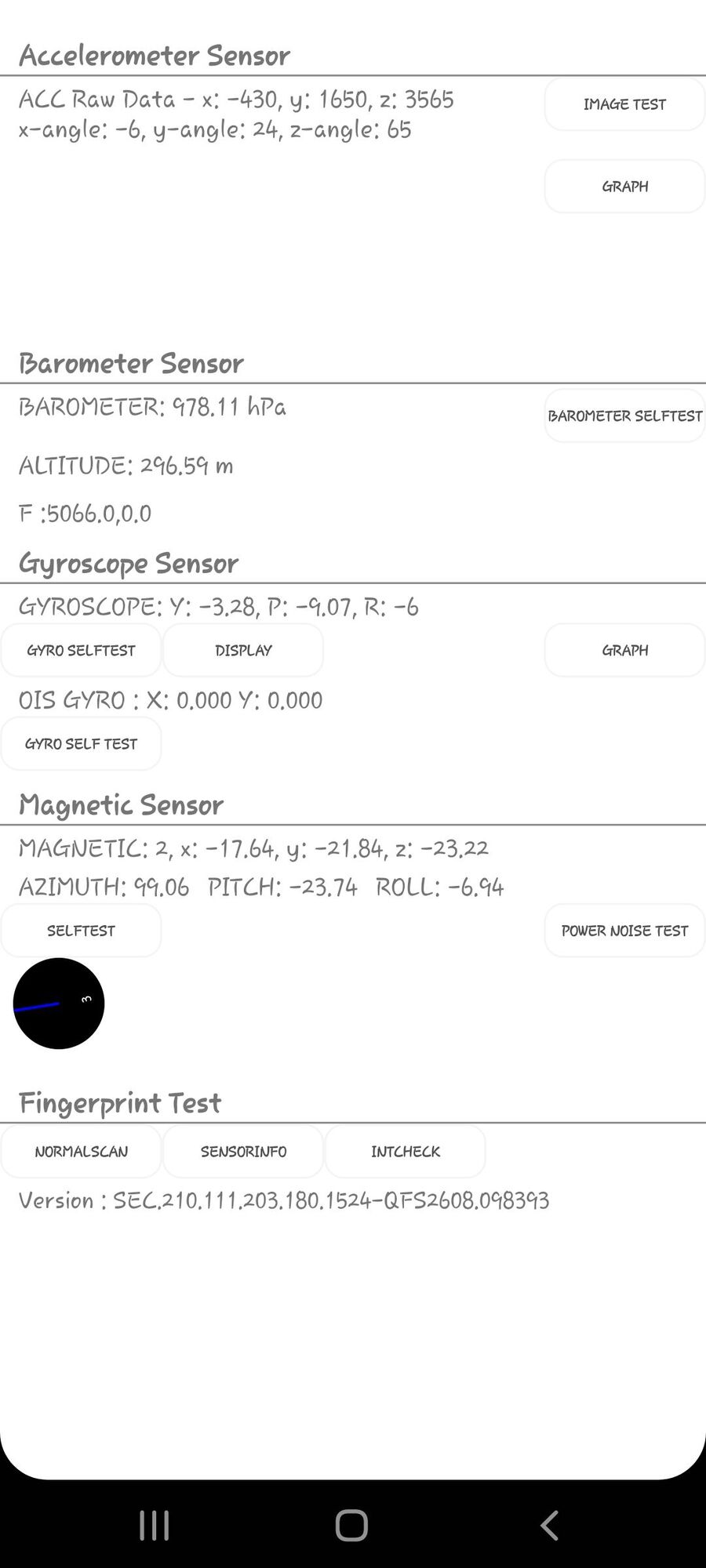Open accelerometer IMAGE TEST
The height and width of the screenshot is (1568, 706).
(x=624, y=104)
